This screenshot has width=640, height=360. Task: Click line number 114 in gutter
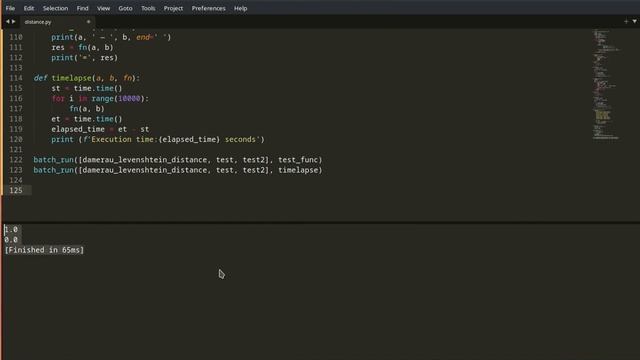click(16, 78)
